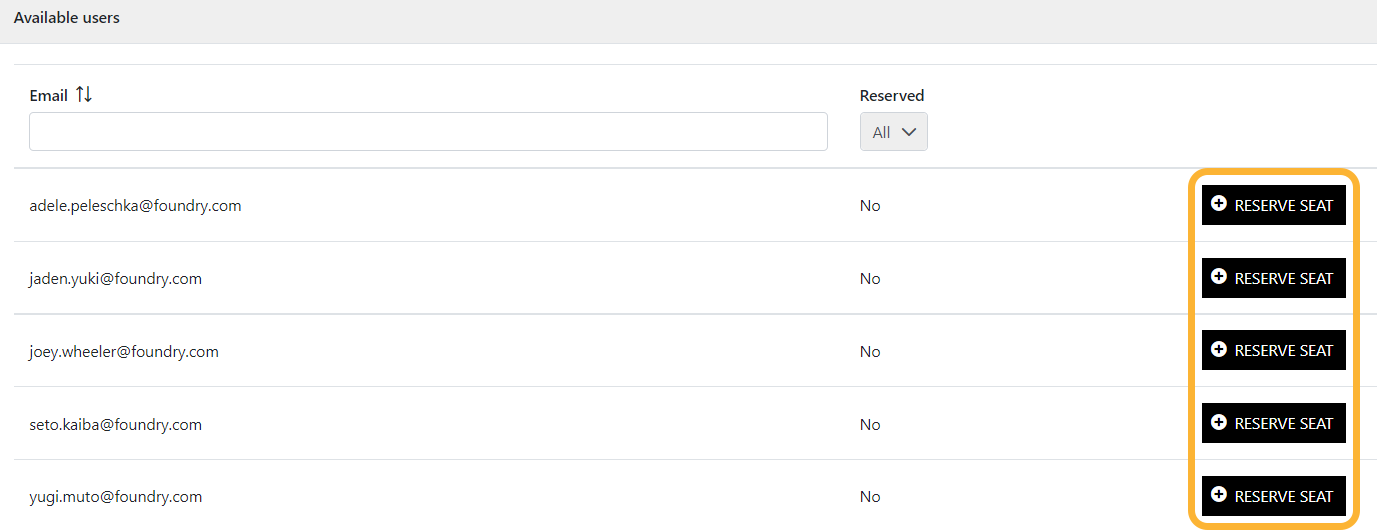Click the Reserved 'No' value for adele.peleschka
1377x532 pixels.
(x=870, y=206)
